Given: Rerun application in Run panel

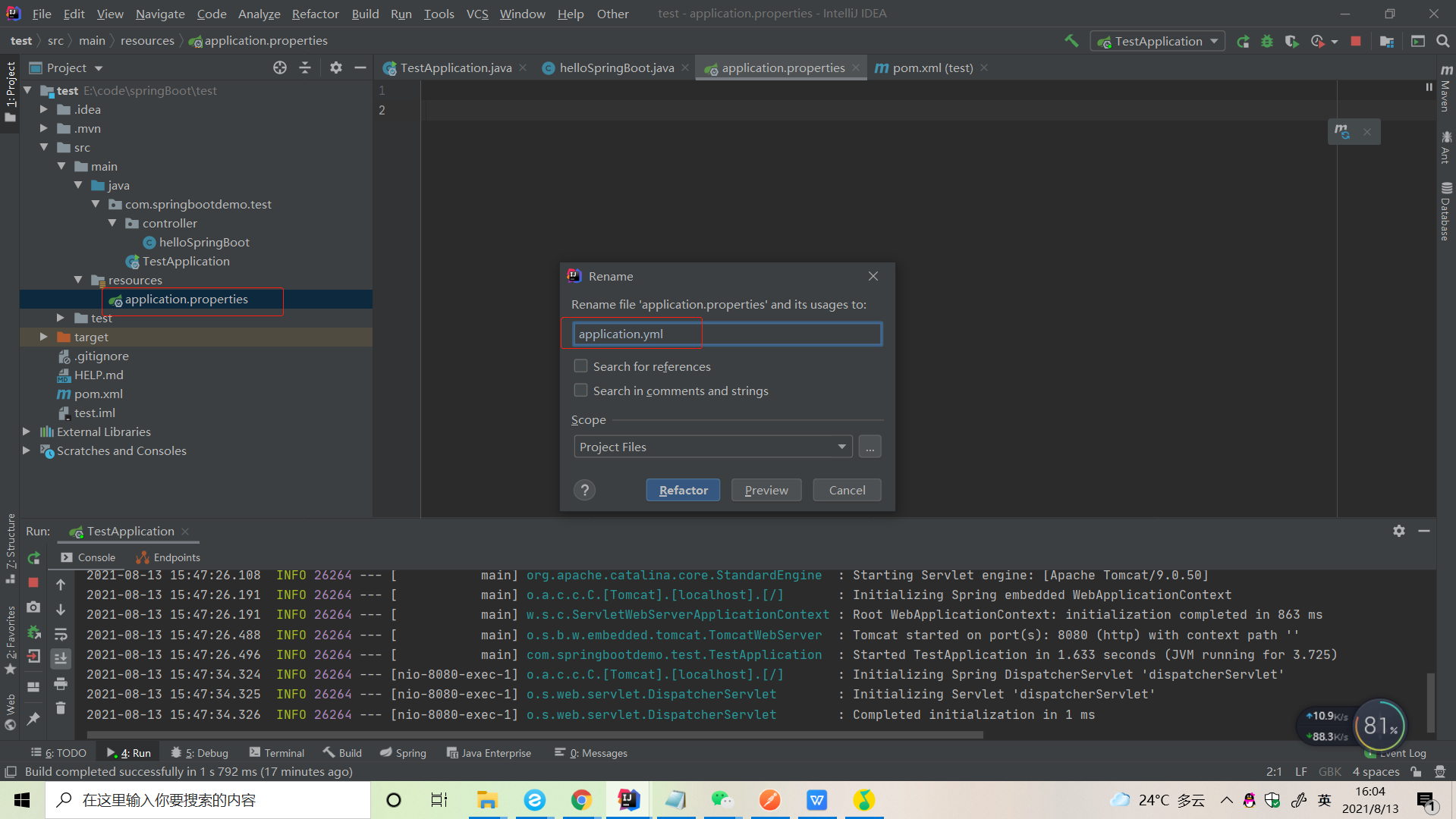Looking at the screenshot, I should pos(33,558).
